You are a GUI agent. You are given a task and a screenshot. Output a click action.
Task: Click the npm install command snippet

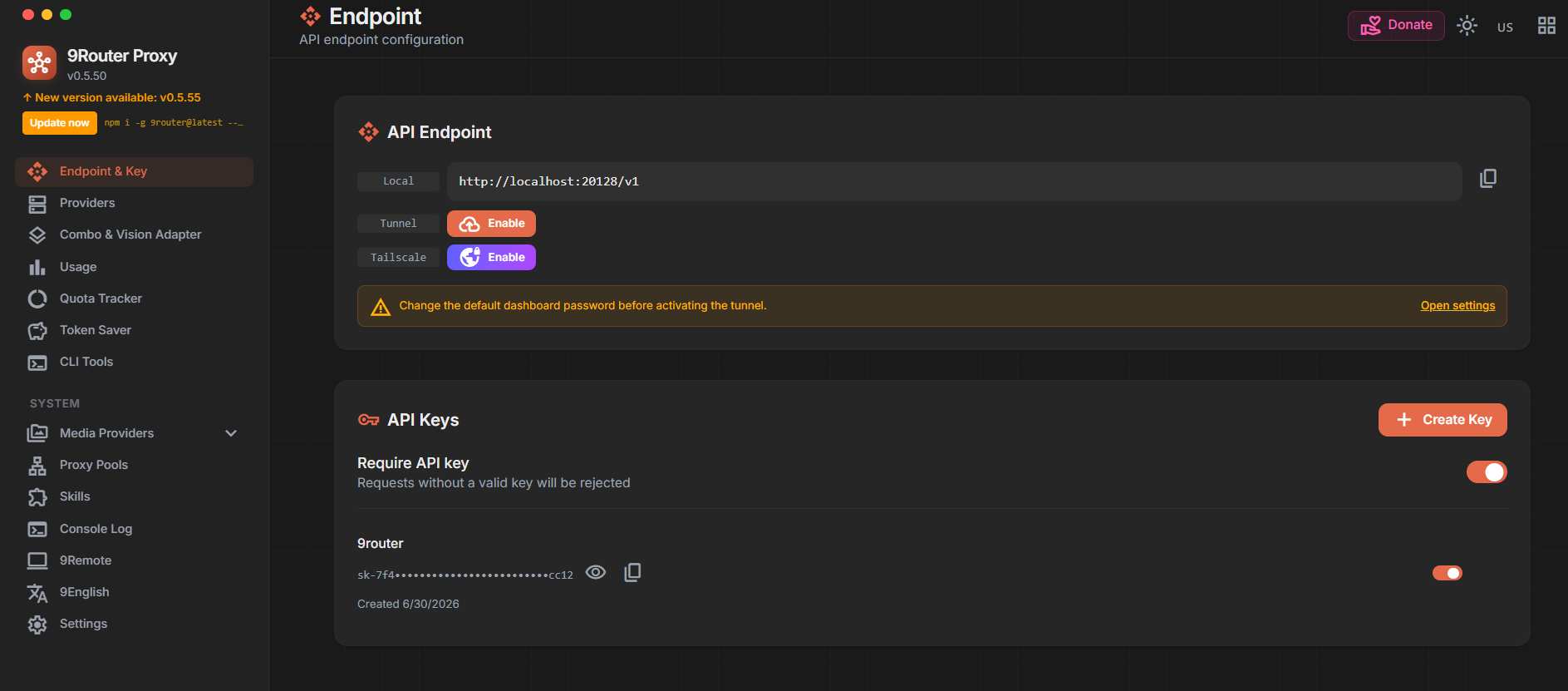coord(174,123)
